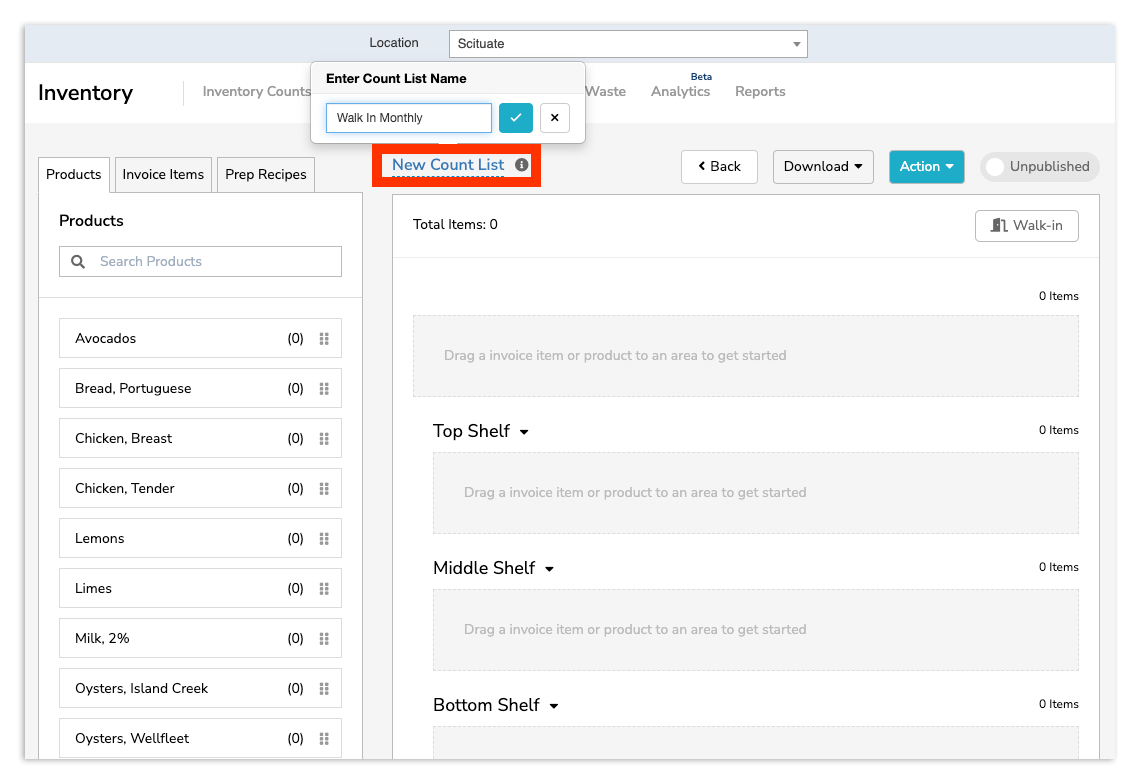This screenshot has height=784, width=1140.
Task: Collapse the Middle Shelf section
Action: coord(550,568)
